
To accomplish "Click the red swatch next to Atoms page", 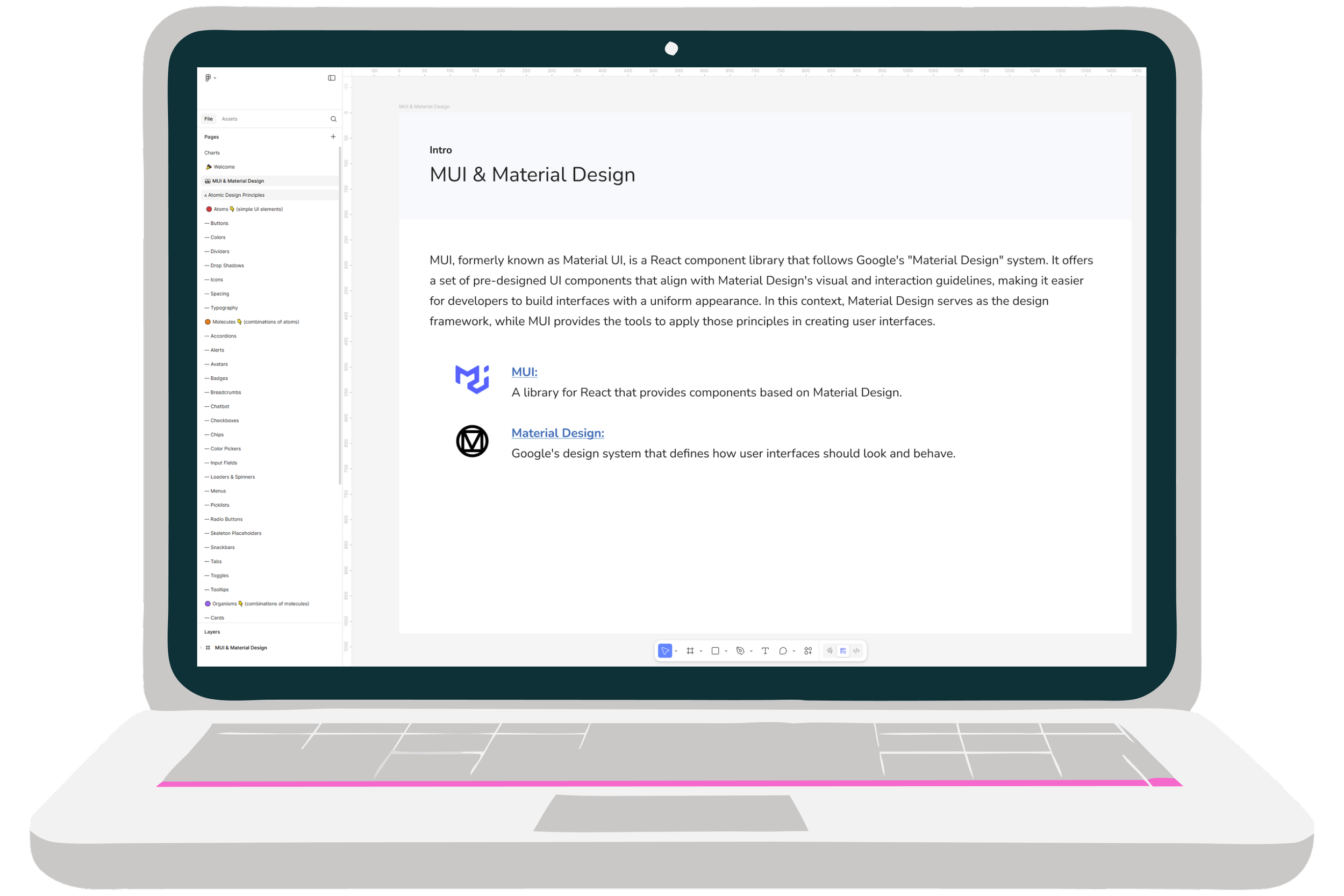I will point(209,209).
